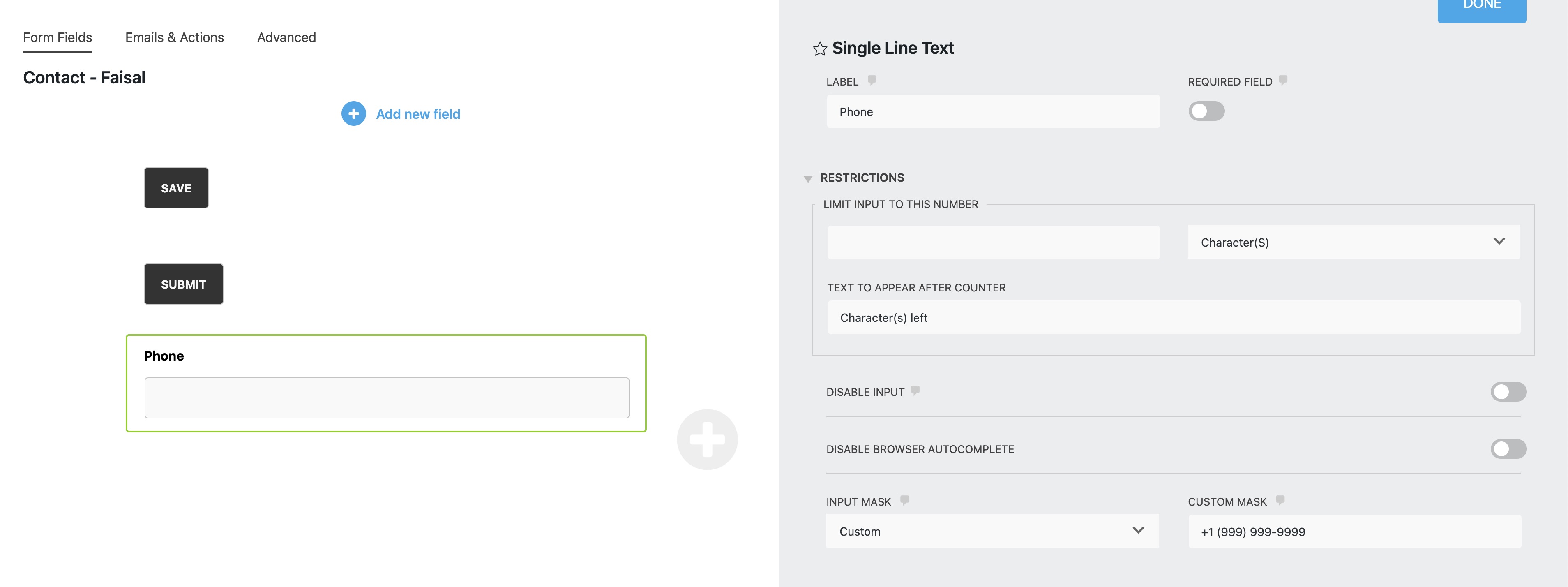Click the large gray plus circle icon
Screen dimensions: 1568x587
click(707, 439)
